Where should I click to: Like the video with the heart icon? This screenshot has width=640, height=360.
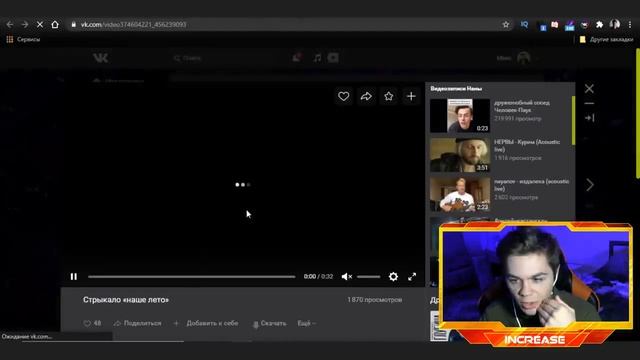pyautogui.click(x=344, y=96)
